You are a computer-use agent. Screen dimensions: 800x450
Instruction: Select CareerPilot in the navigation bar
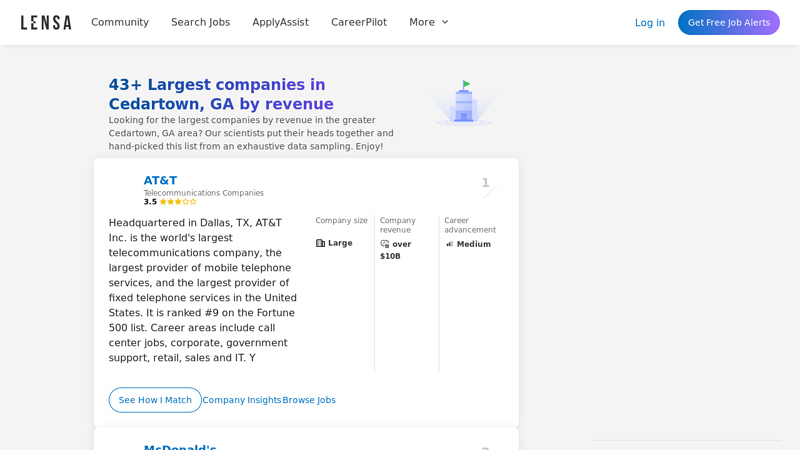359,22
